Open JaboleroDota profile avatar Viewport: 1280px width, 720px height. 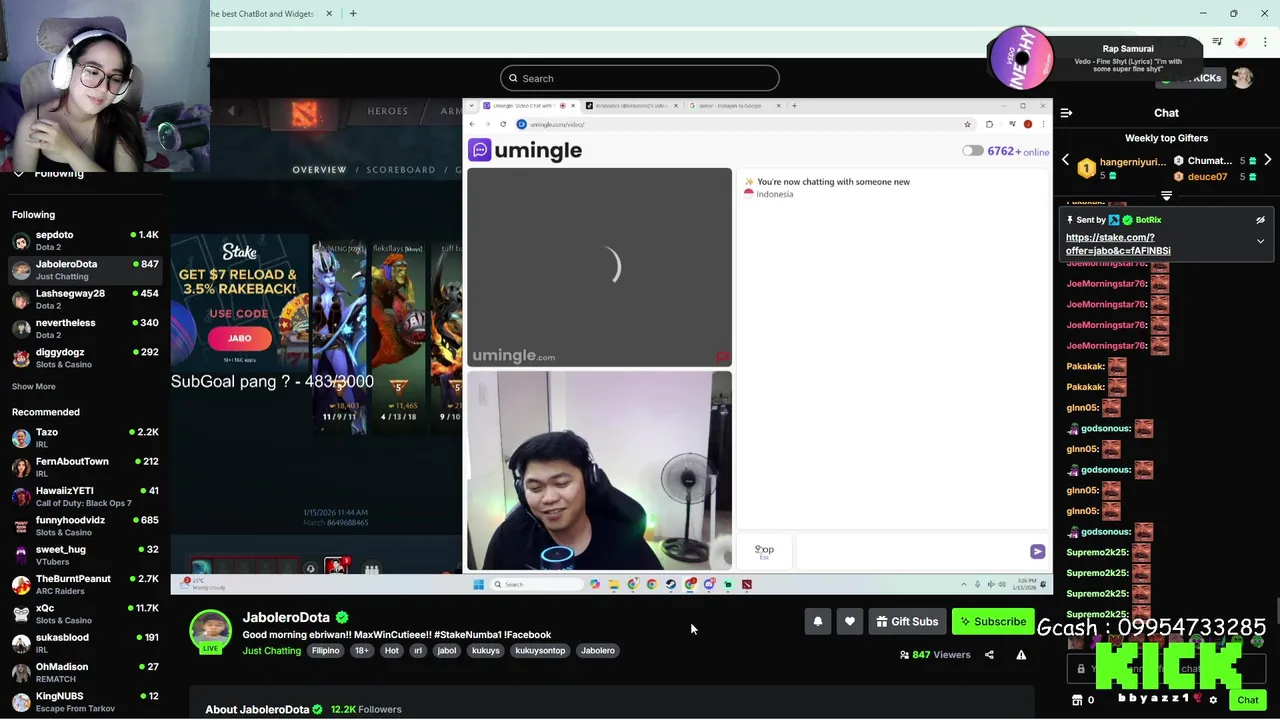[x=210, y=631]
